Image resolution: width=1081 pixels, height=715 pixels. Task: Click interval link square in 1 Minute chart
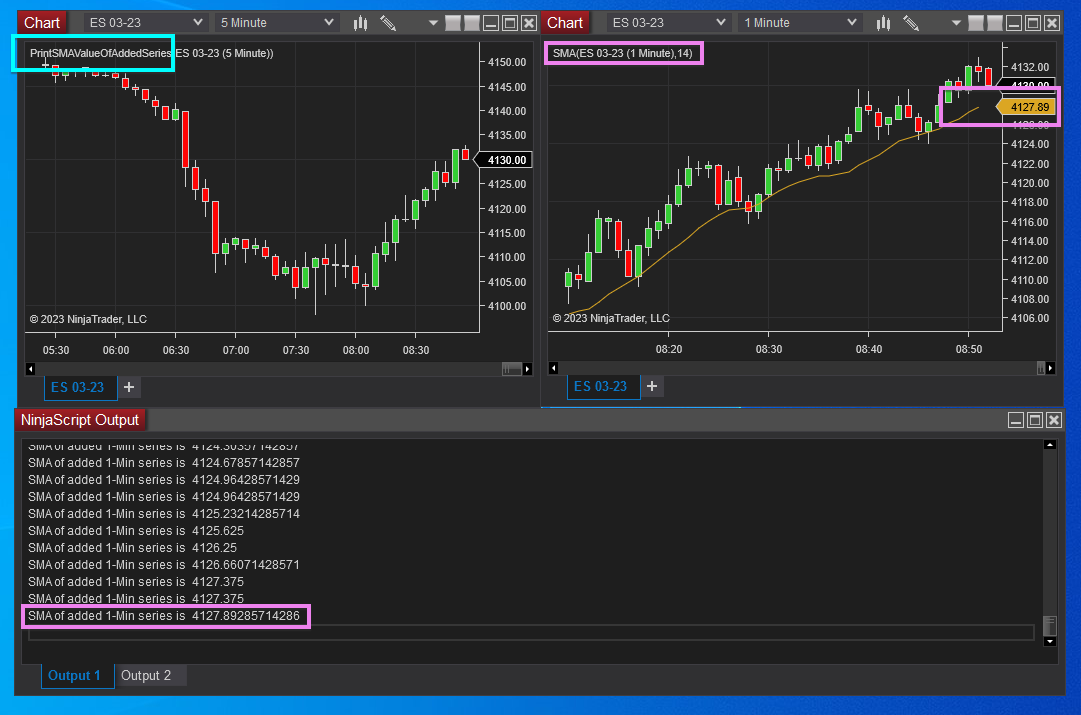click(995, 23)
